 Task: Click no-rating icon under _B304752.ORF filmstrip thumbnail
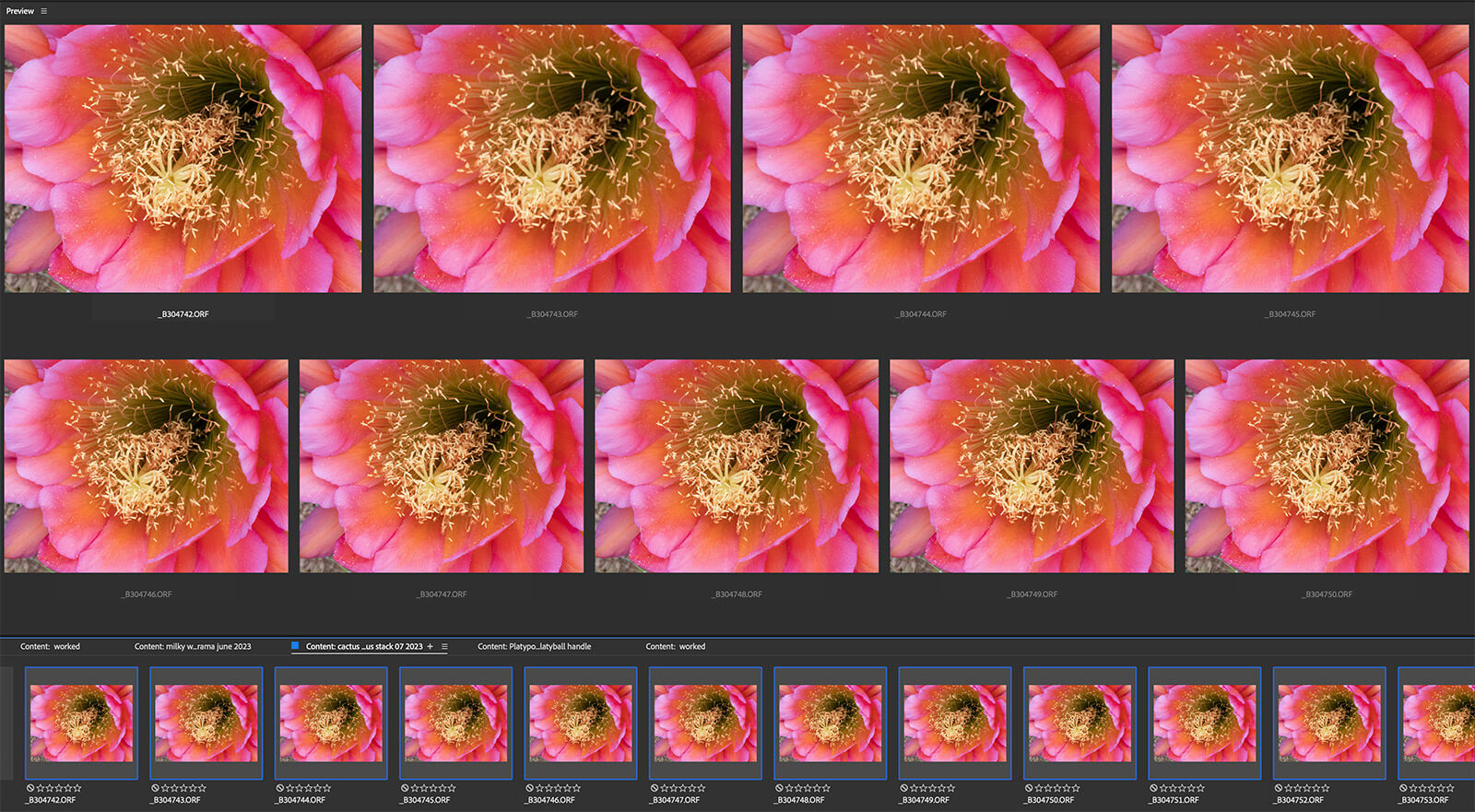(x=1279, y=788)
